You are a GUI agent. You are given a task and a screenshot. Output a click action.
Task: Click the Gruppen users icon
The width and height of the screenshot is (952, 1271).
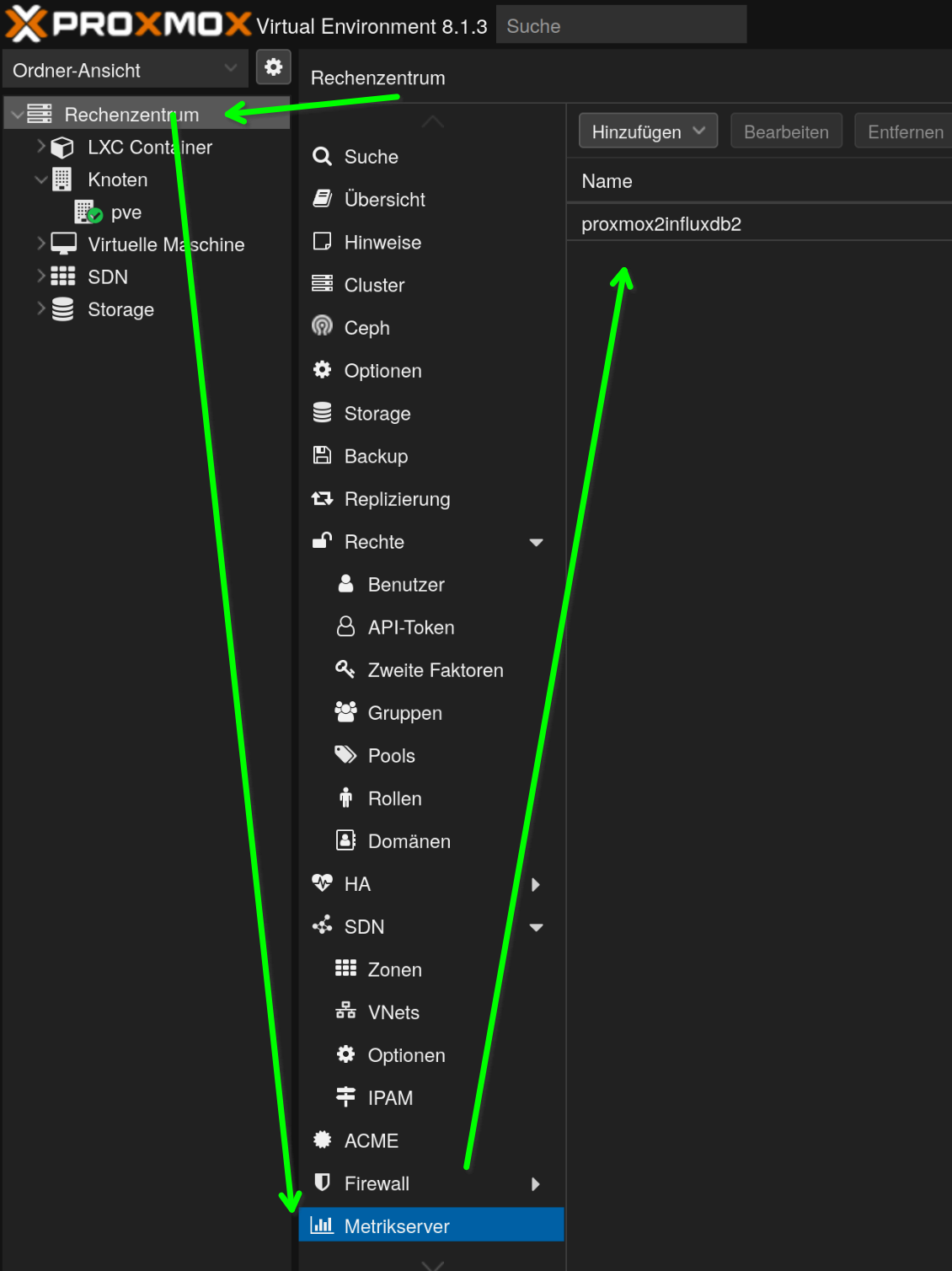point(345,712)
